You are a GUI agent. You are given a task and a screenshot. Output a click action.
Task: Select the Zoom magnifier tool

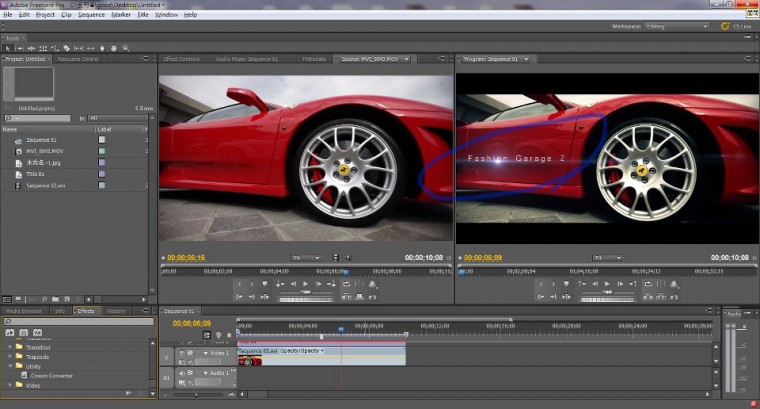127,47
